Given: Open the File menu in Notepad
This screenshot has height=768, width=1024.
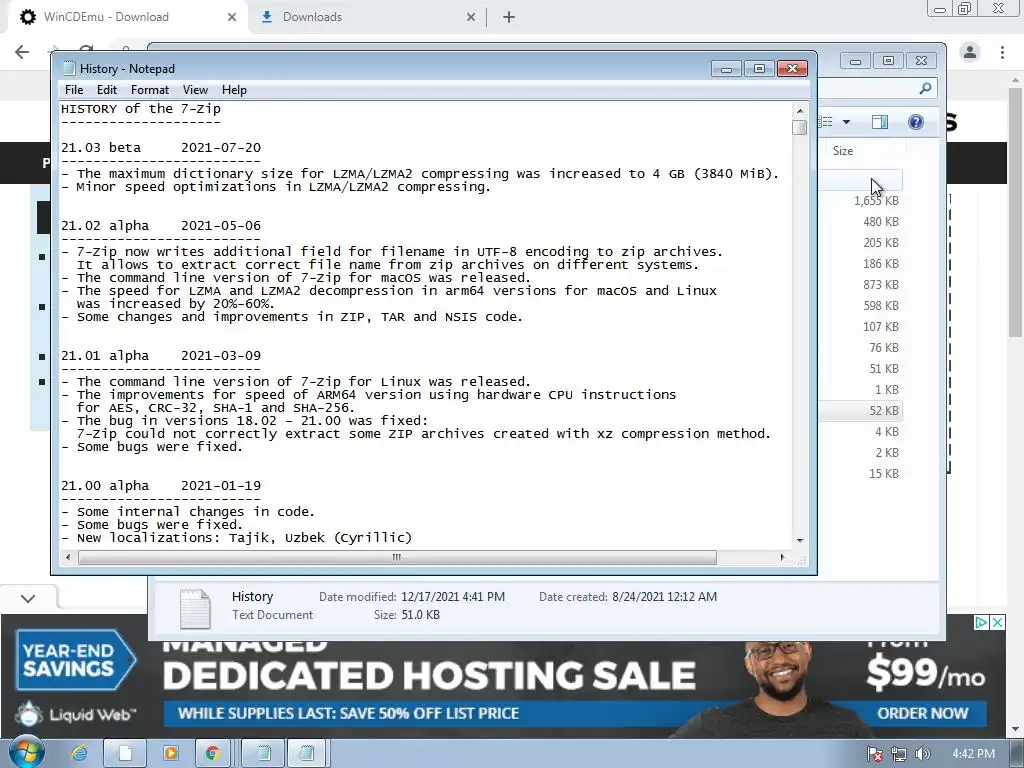Looking at the screenshot, I should pyautogui.click(x=74, y=90).
